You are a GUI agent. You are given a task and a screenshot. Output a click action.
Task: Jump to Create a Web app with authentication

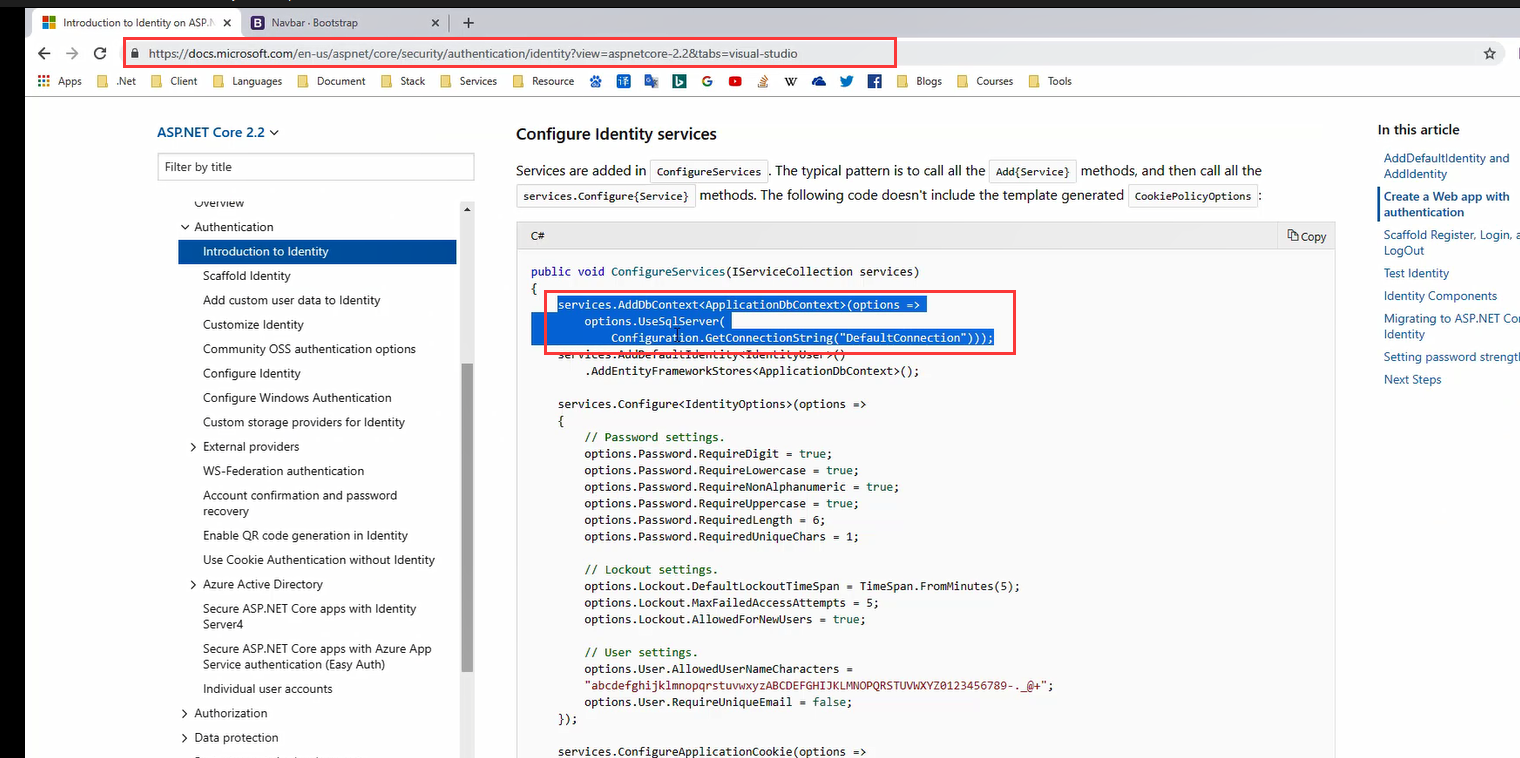point(1446,204)
